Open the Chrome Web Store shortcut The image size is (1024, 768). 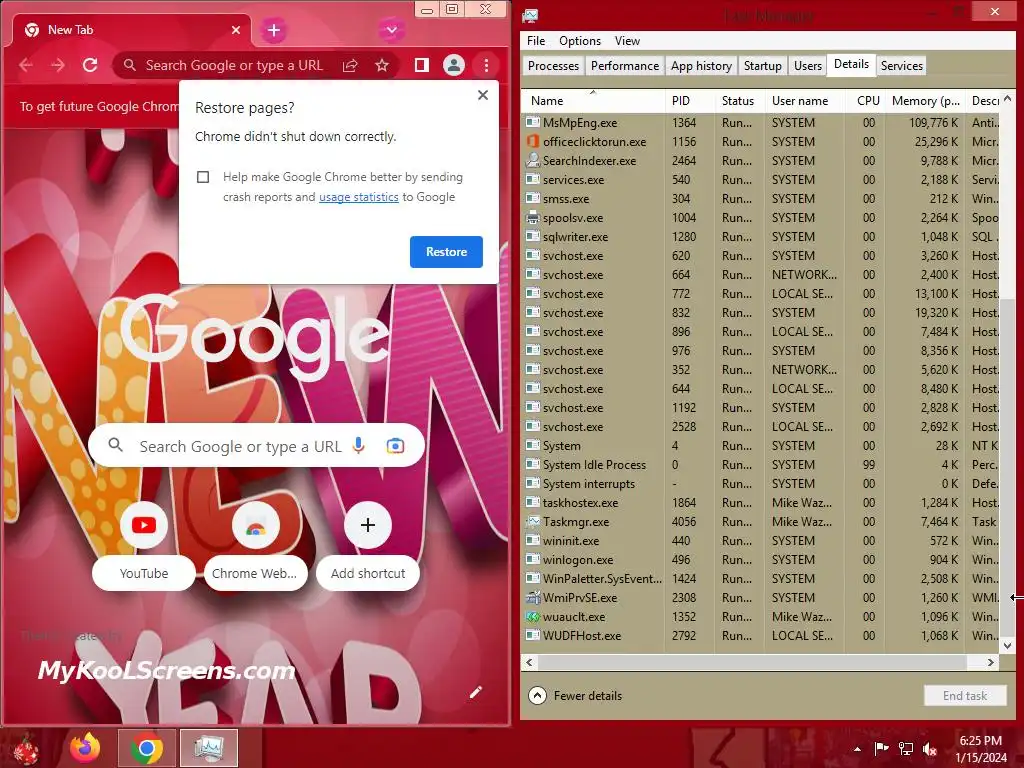pyautogui.click(x=255, y=547)
